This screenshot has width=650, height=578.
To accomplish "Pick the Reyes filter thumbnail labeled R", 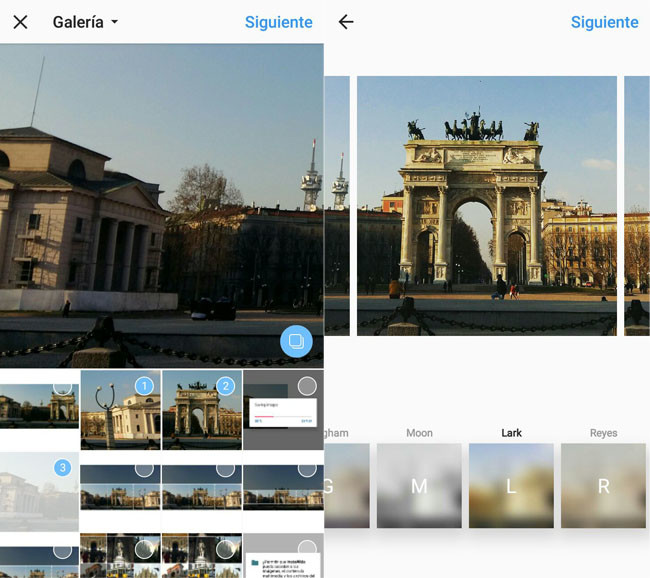I will point(603,486).
